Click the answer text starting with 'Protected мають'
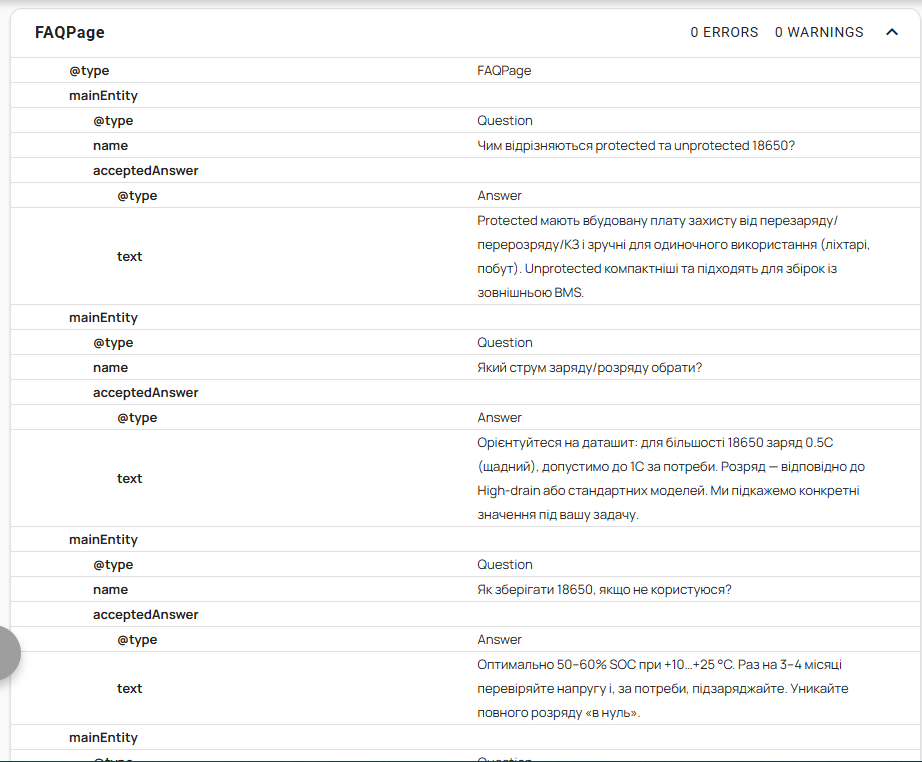 point(673,256)
